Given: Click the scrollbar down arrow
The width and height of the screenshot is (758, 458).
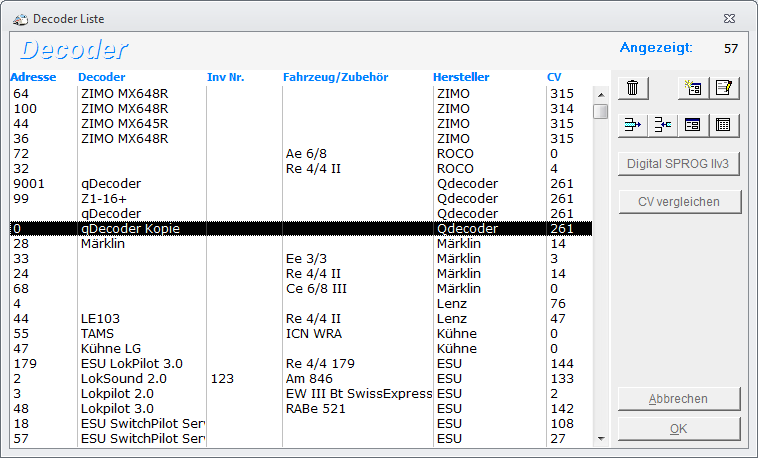Looking at the screenshot, I should point(601,439).
